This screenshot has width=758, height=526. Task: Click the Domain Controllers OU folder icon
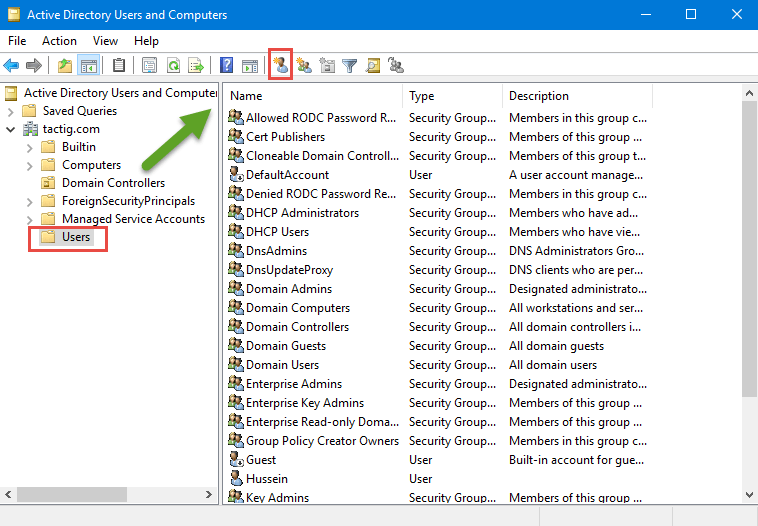48,183
